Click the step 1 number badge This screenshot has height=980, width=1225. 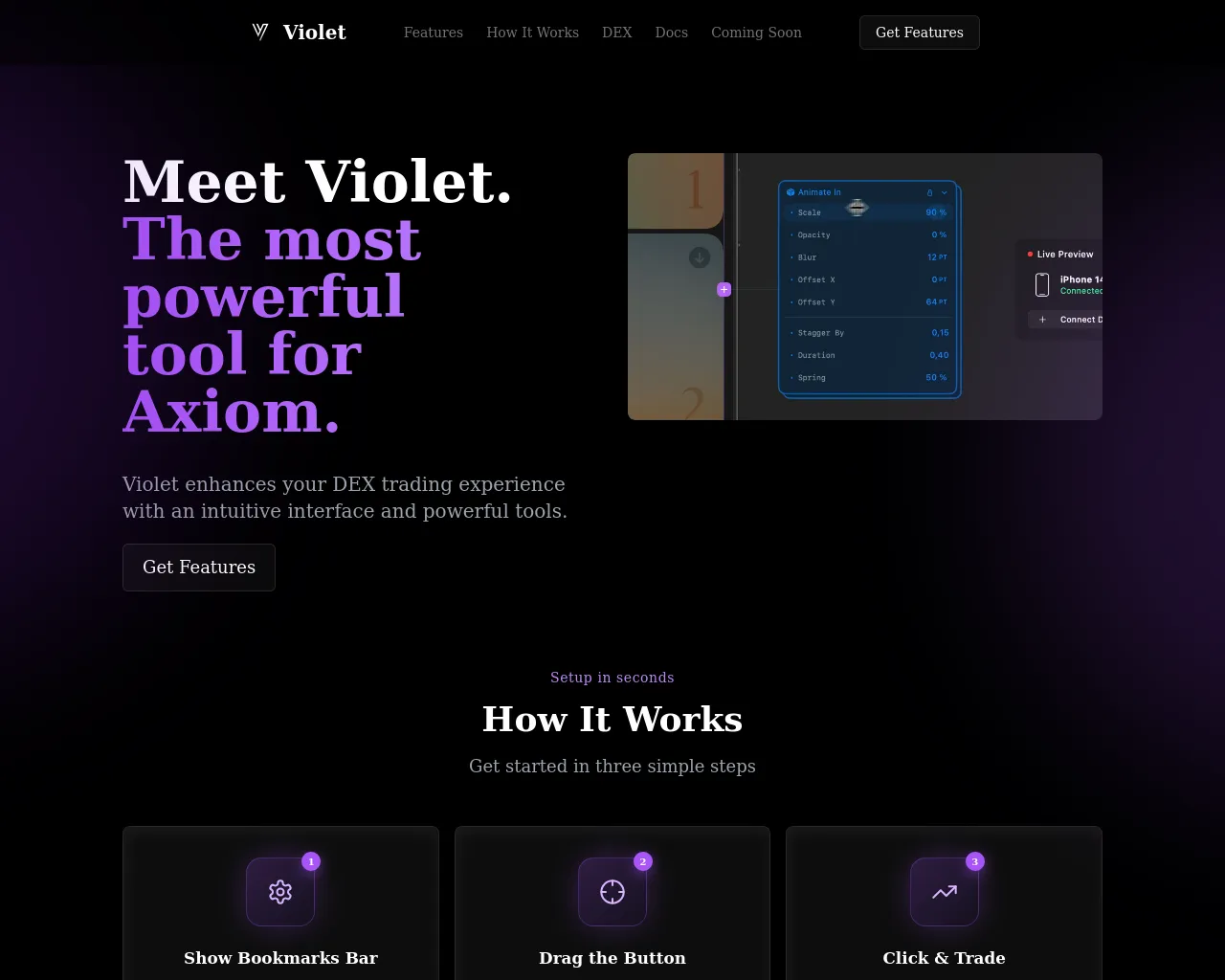[x=311, y=861]
